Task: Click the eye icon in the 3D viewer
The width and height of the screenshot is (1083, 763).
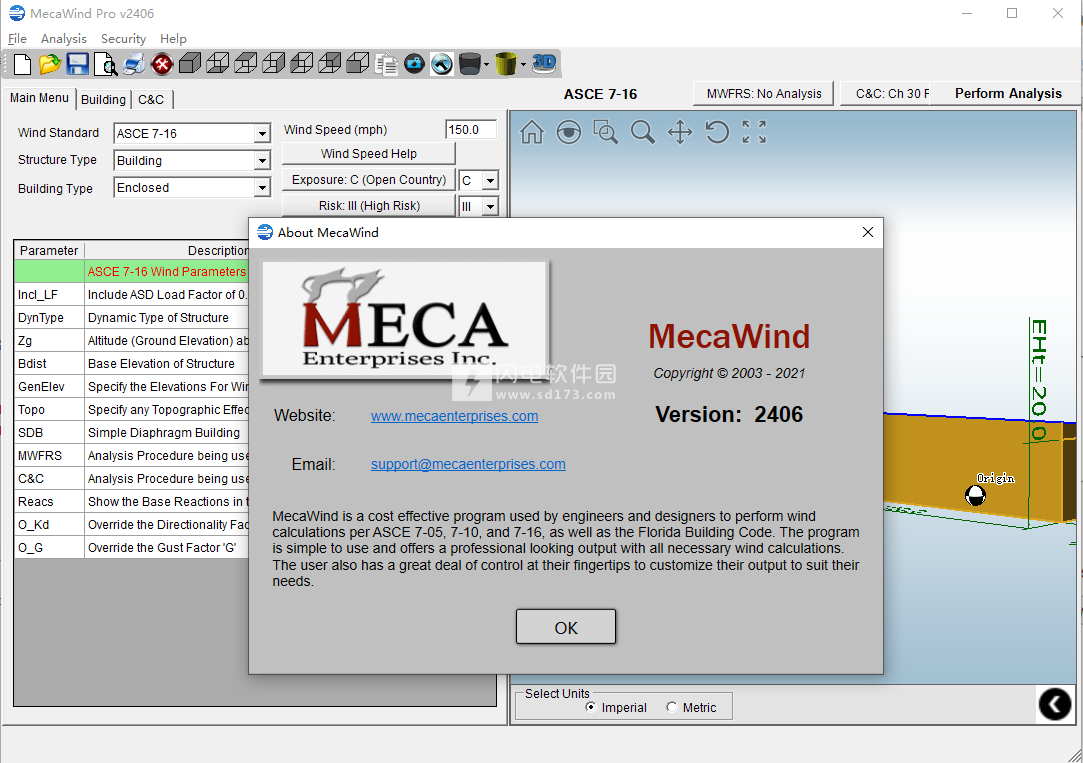Action: 568,132
